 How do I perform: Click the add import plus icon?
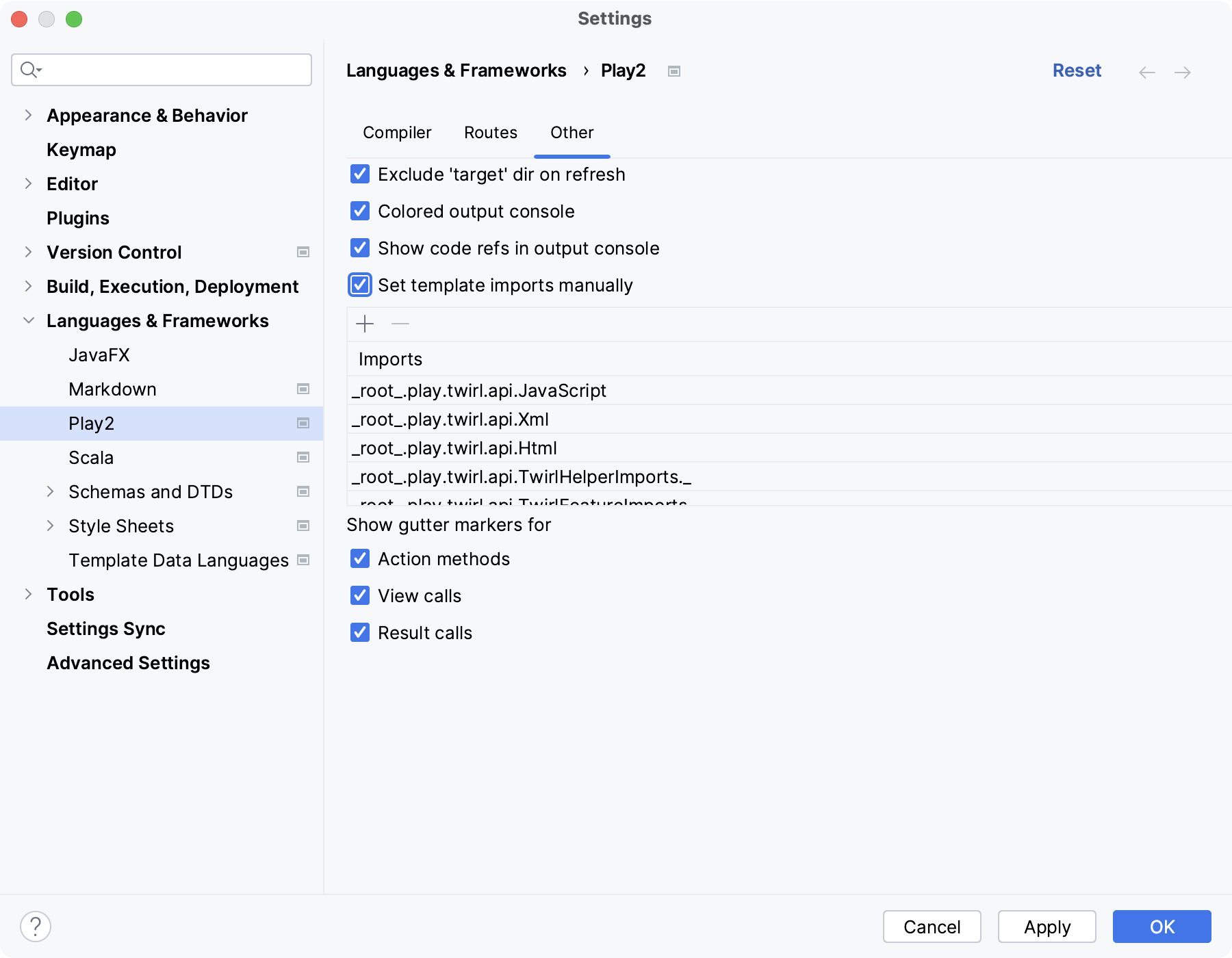coord(365,324)
